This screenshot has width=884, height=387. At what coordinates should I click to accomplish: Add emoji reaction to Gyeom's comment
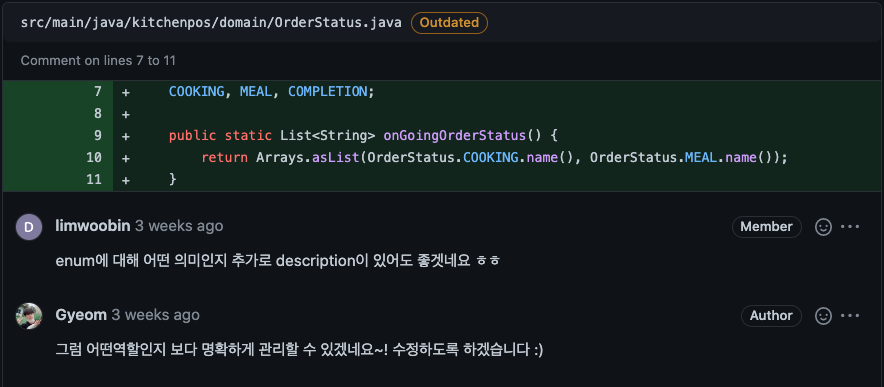(823, 316)
